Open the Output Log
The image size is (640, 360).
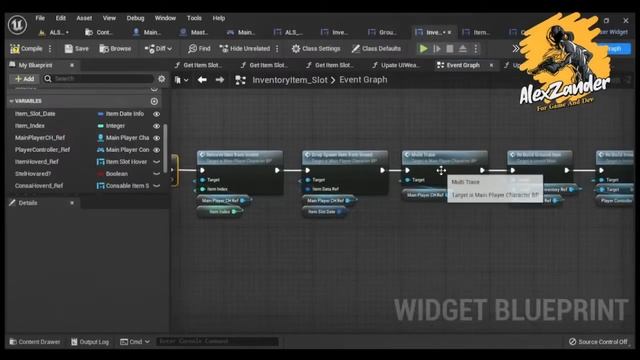click(90, 342)
